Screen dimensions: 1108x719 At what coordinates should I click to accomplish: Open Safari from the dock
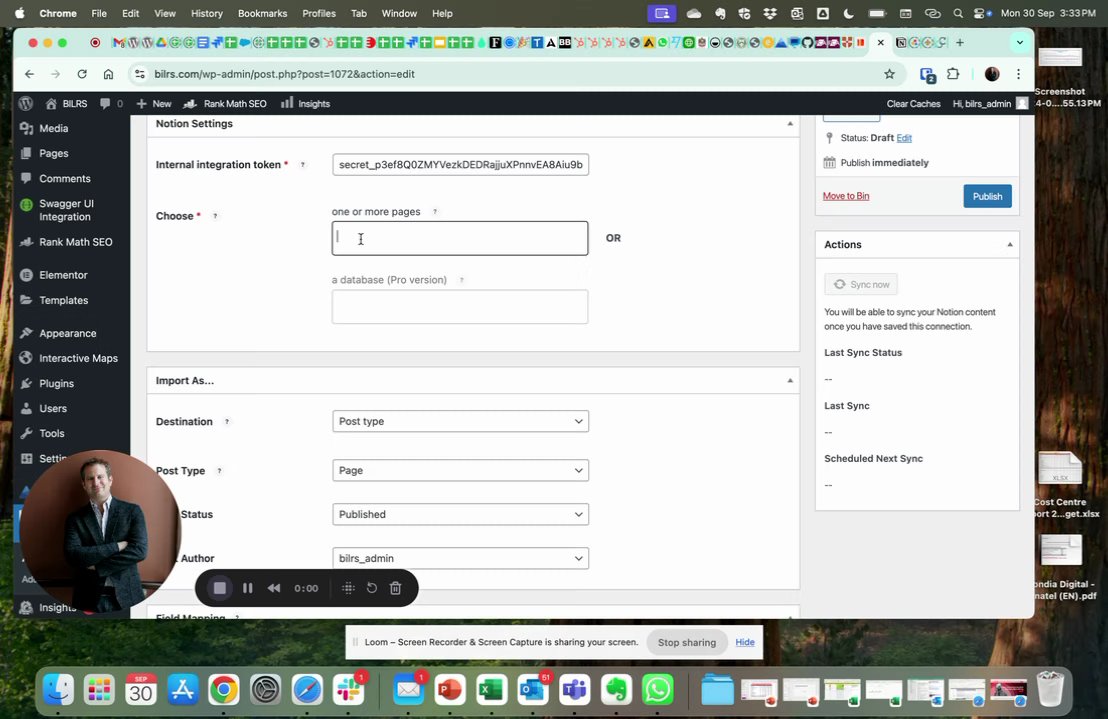pos(307,690)
